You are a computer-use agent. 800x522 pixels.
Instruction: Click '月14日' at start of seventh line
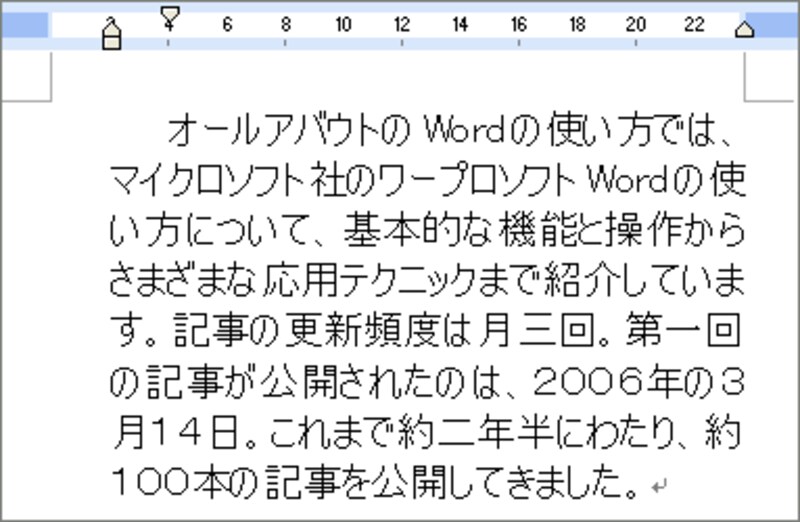coord(176,431)
